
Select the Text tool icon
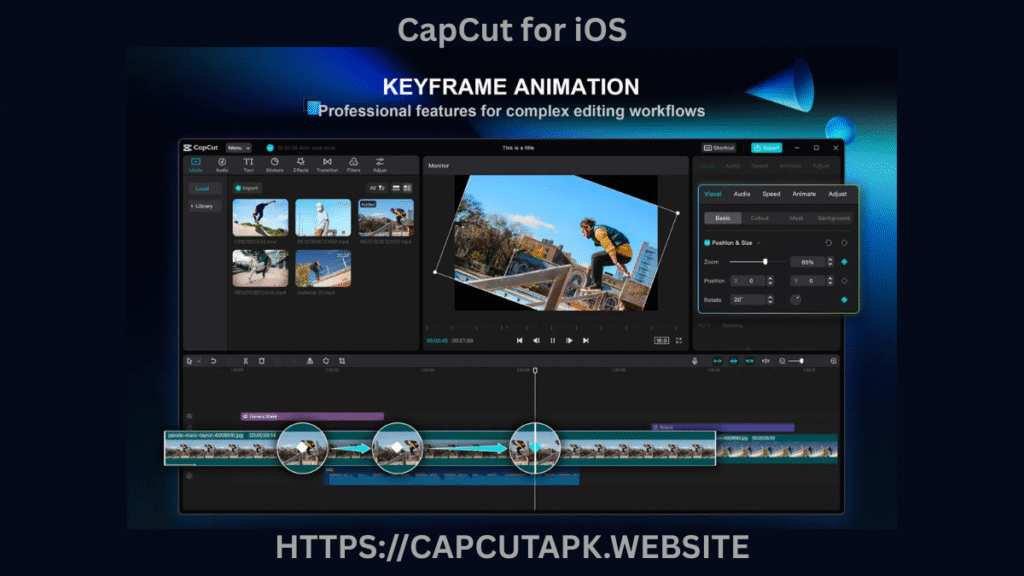pyautogui.click(x=248, y=161)
